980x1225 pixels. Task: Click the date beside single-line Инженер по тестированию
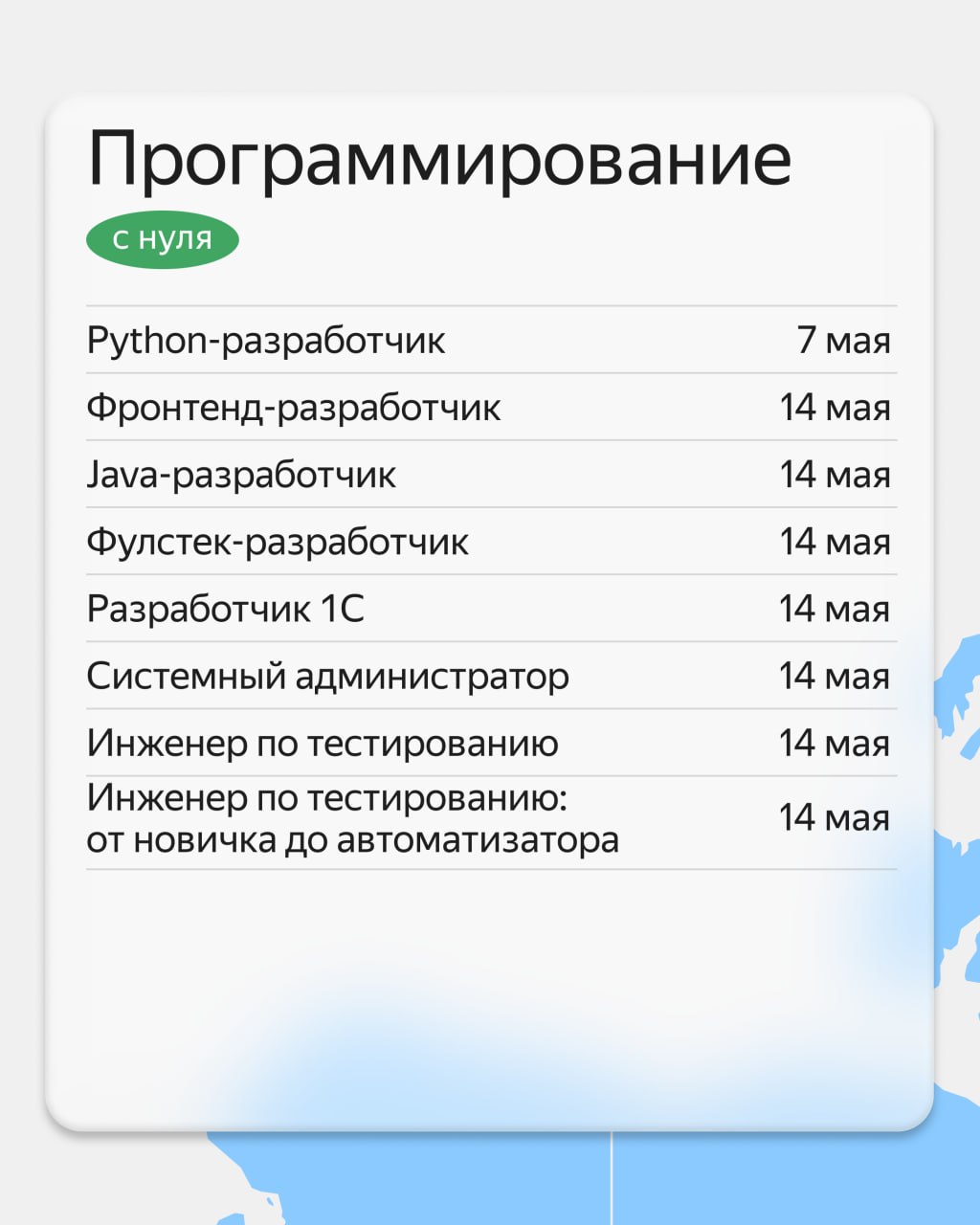coord(835,743)
